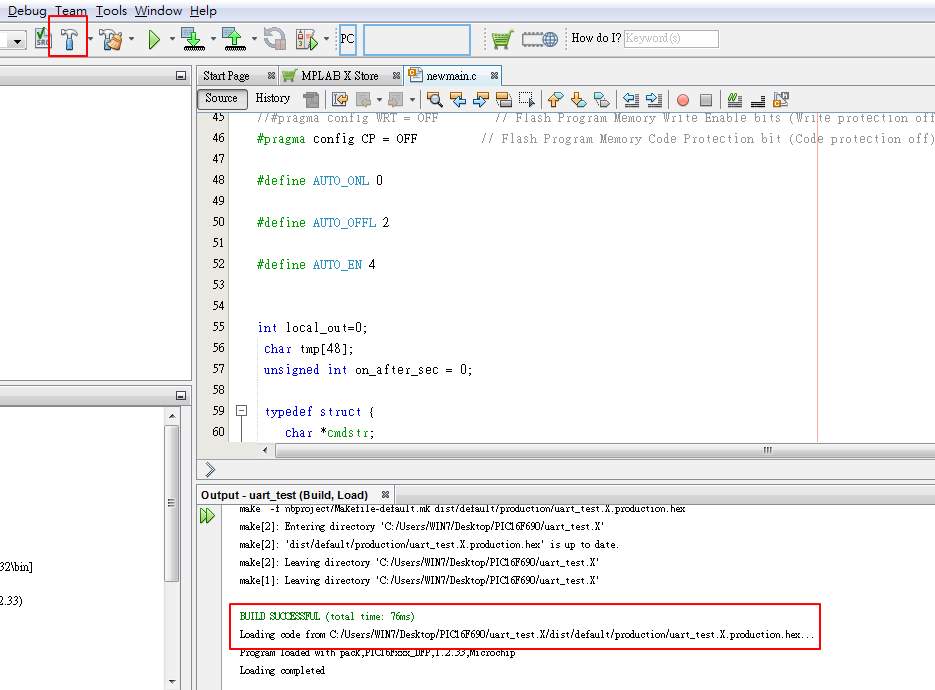Open Make and Program Device dropdown arrow

213,39
